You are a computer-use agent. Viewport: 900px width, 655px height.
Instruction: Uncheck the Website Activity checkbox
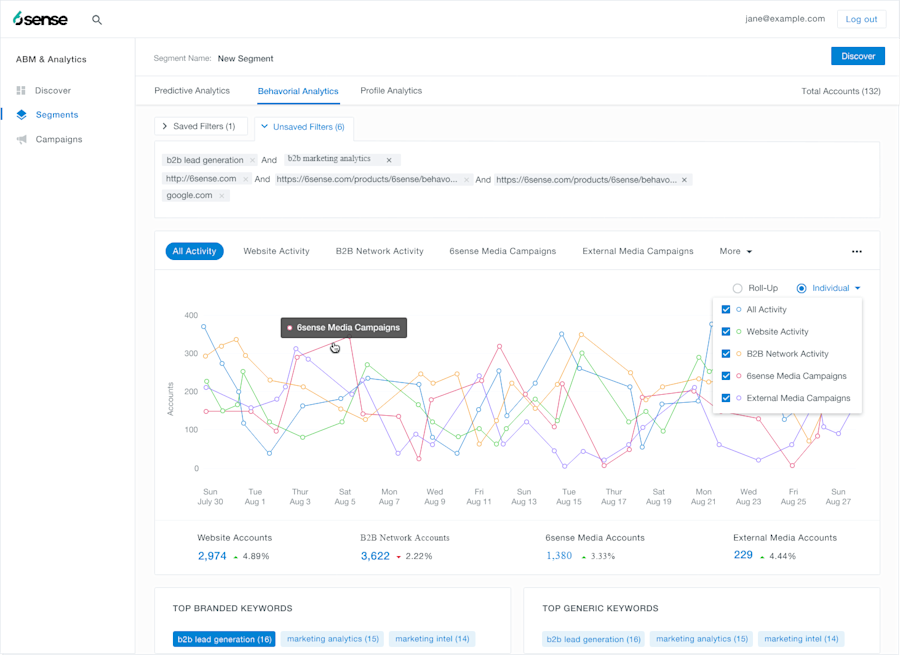pyautogui.click(x=726, y=331)
